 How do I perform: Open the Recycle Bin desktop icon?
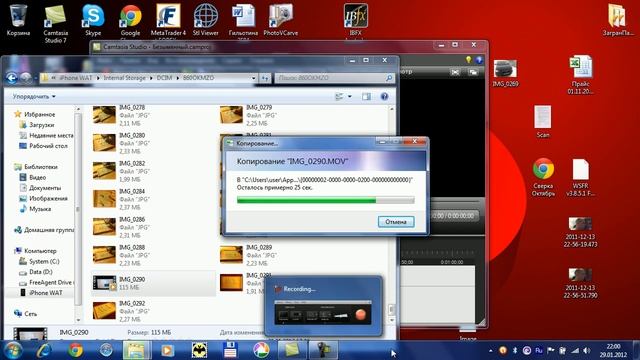18,20
